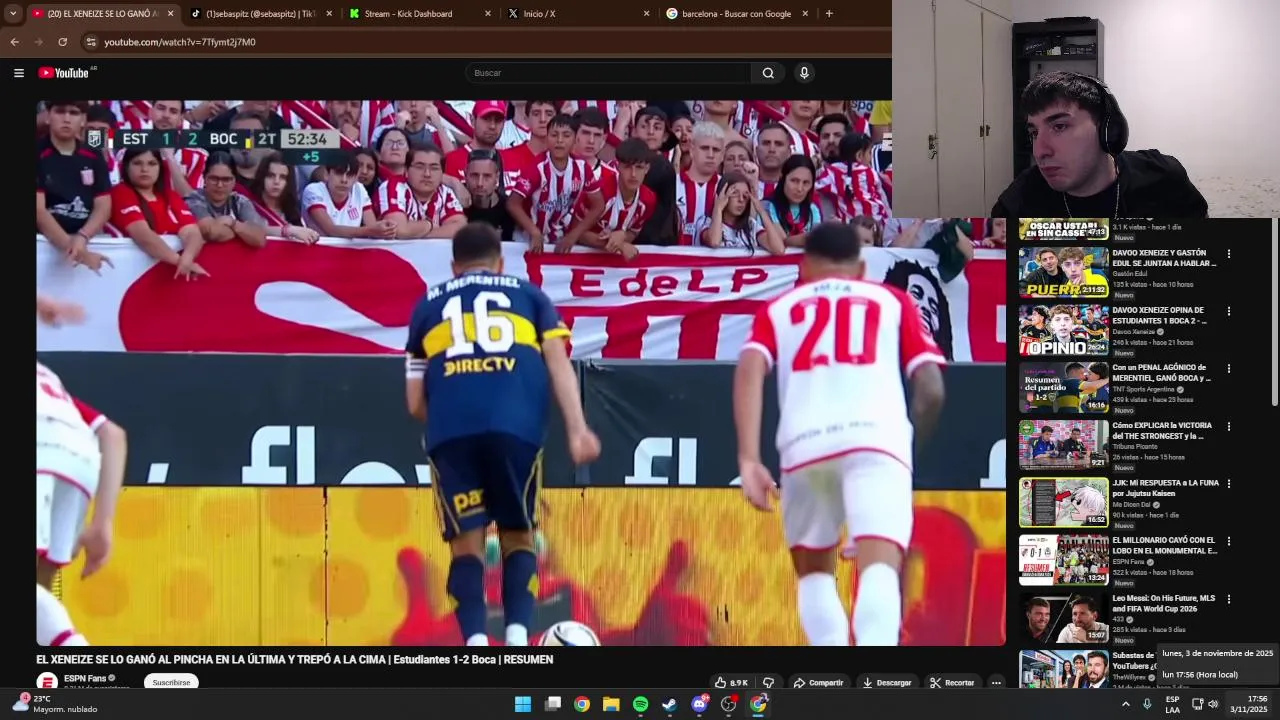Click the Descargar button
1280x720 pixels.
(887, 683)
